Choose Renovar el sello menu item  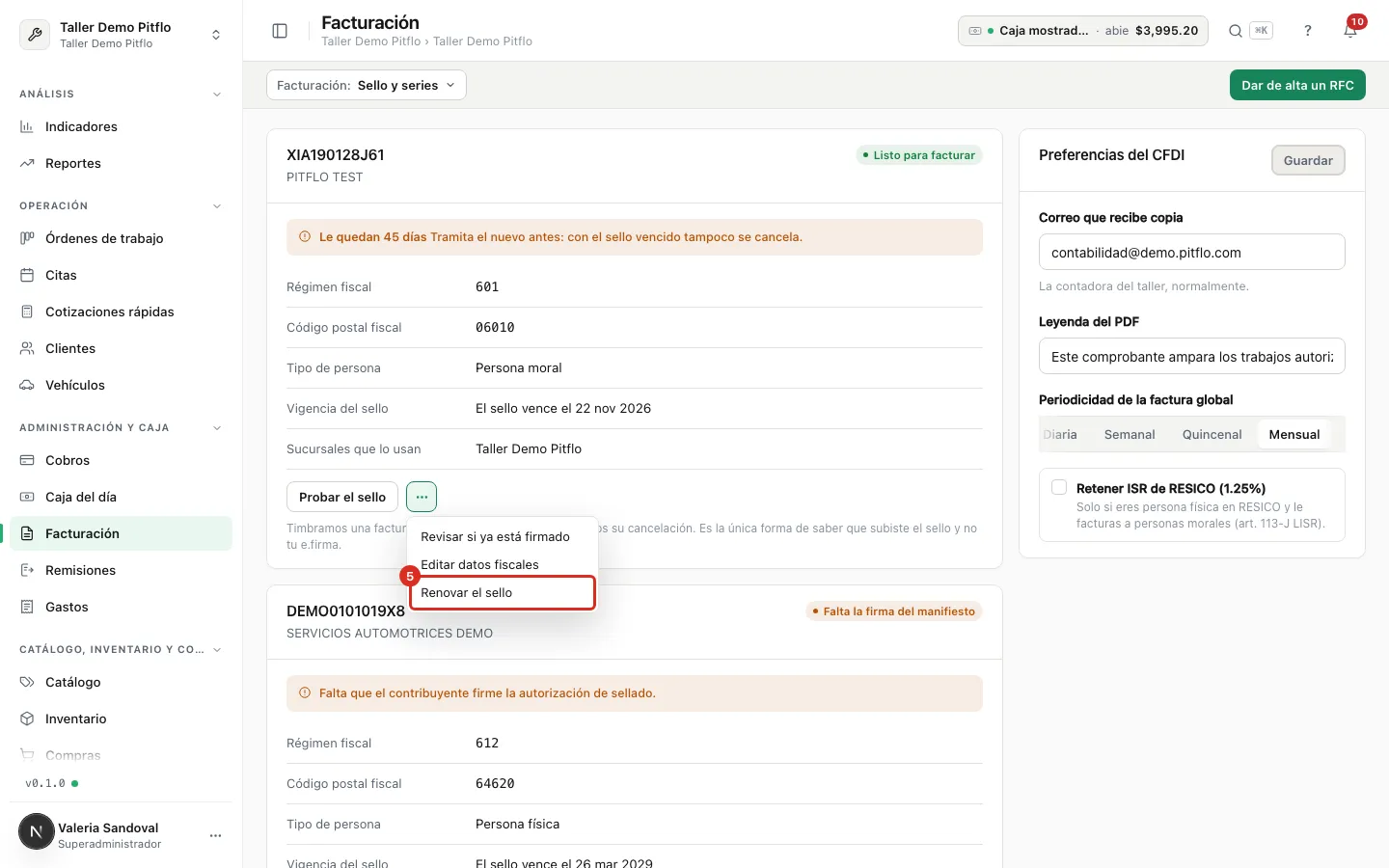tap(503, 592)
